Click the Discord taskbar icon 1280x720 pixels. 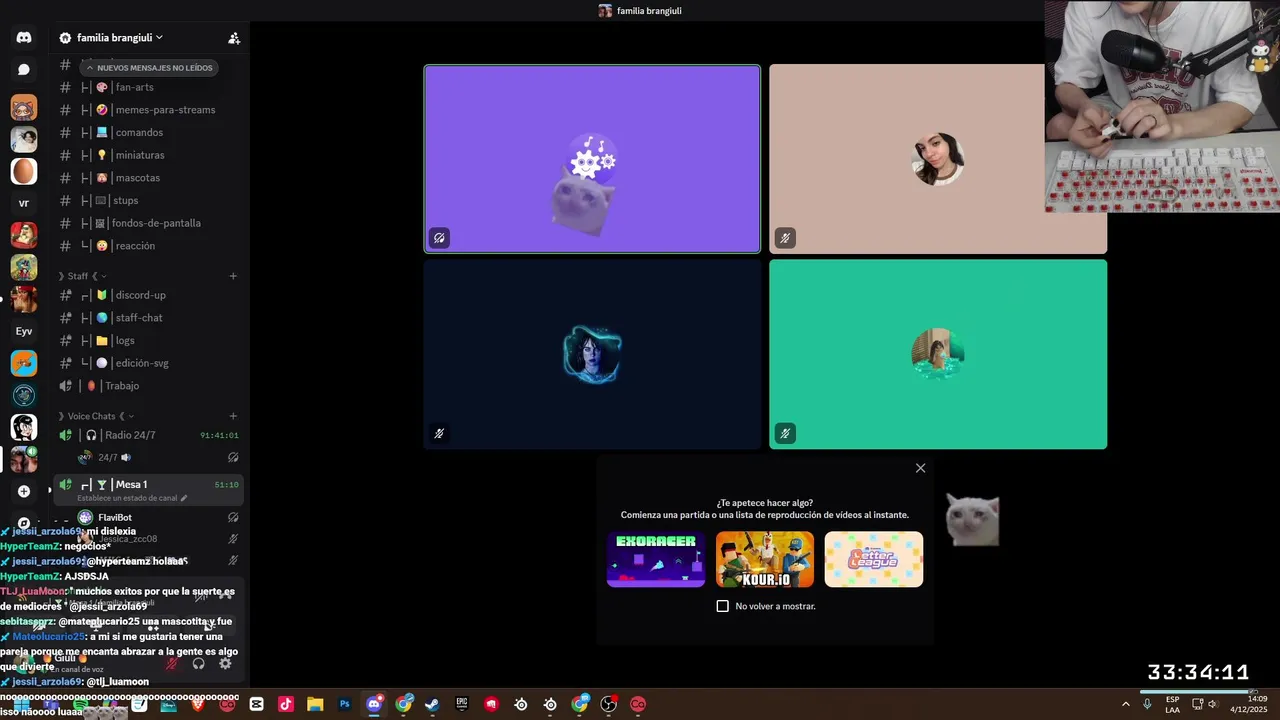[374, 704]
